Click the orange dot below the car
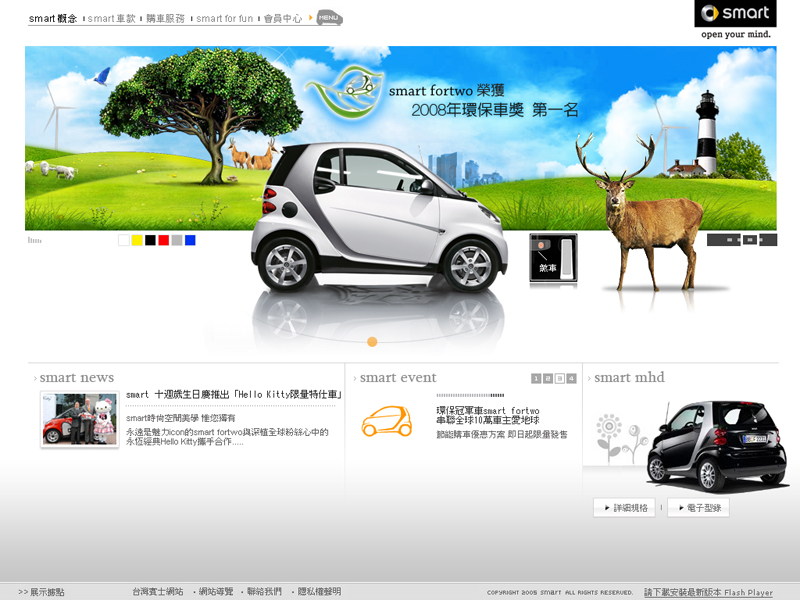 click(x=372, y=342)
